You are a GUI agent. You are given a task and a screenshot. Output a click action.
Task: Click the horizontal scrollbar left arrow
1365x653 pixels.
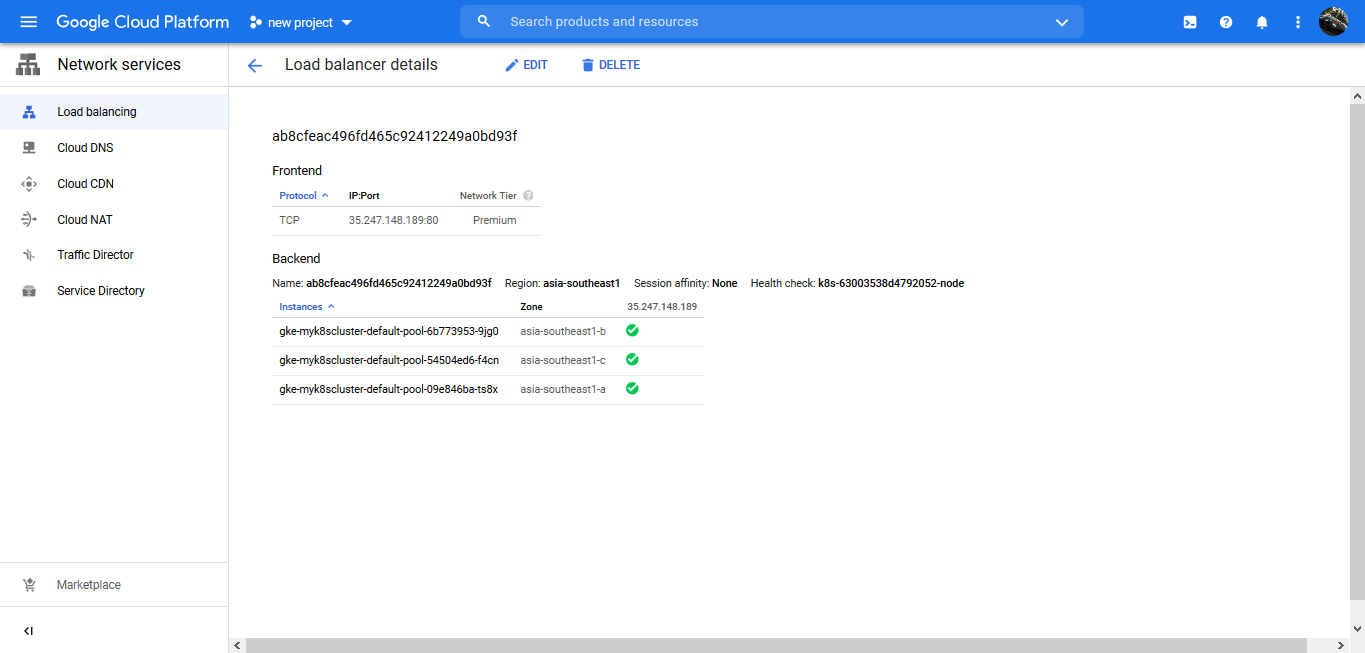click(x=237, y=645)
